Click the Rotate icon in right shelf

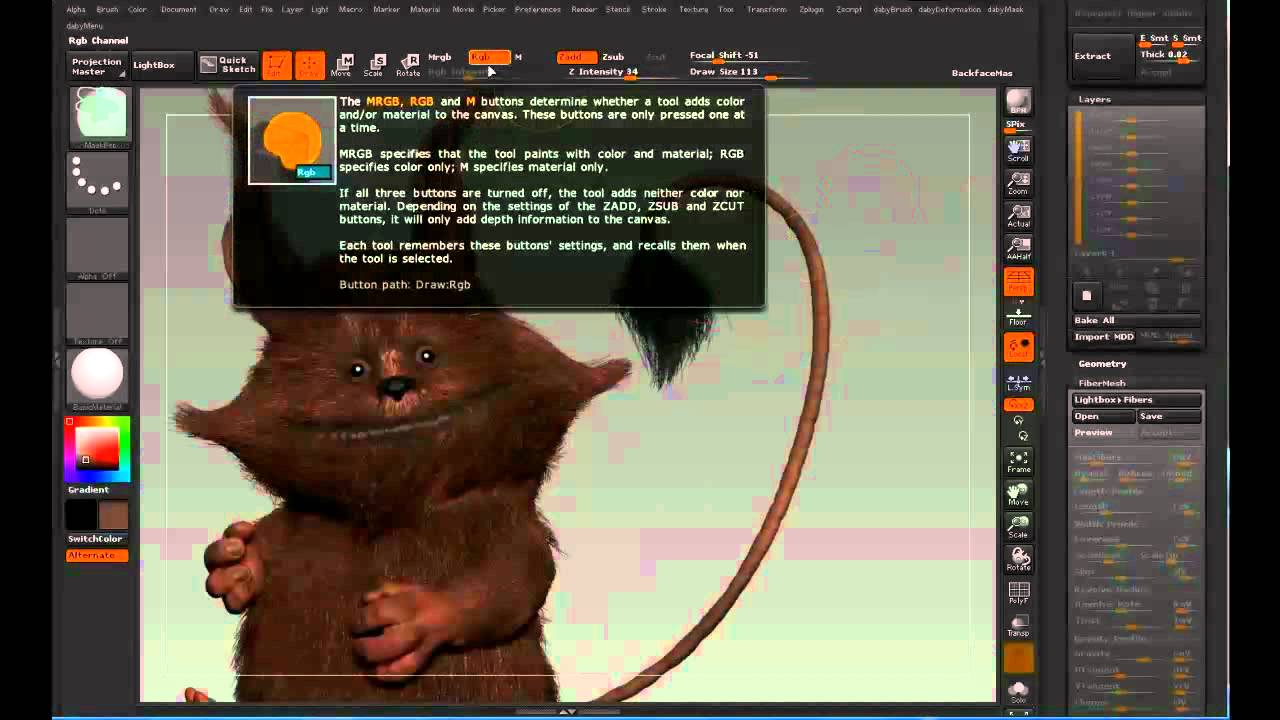(x=1018, y=559)
